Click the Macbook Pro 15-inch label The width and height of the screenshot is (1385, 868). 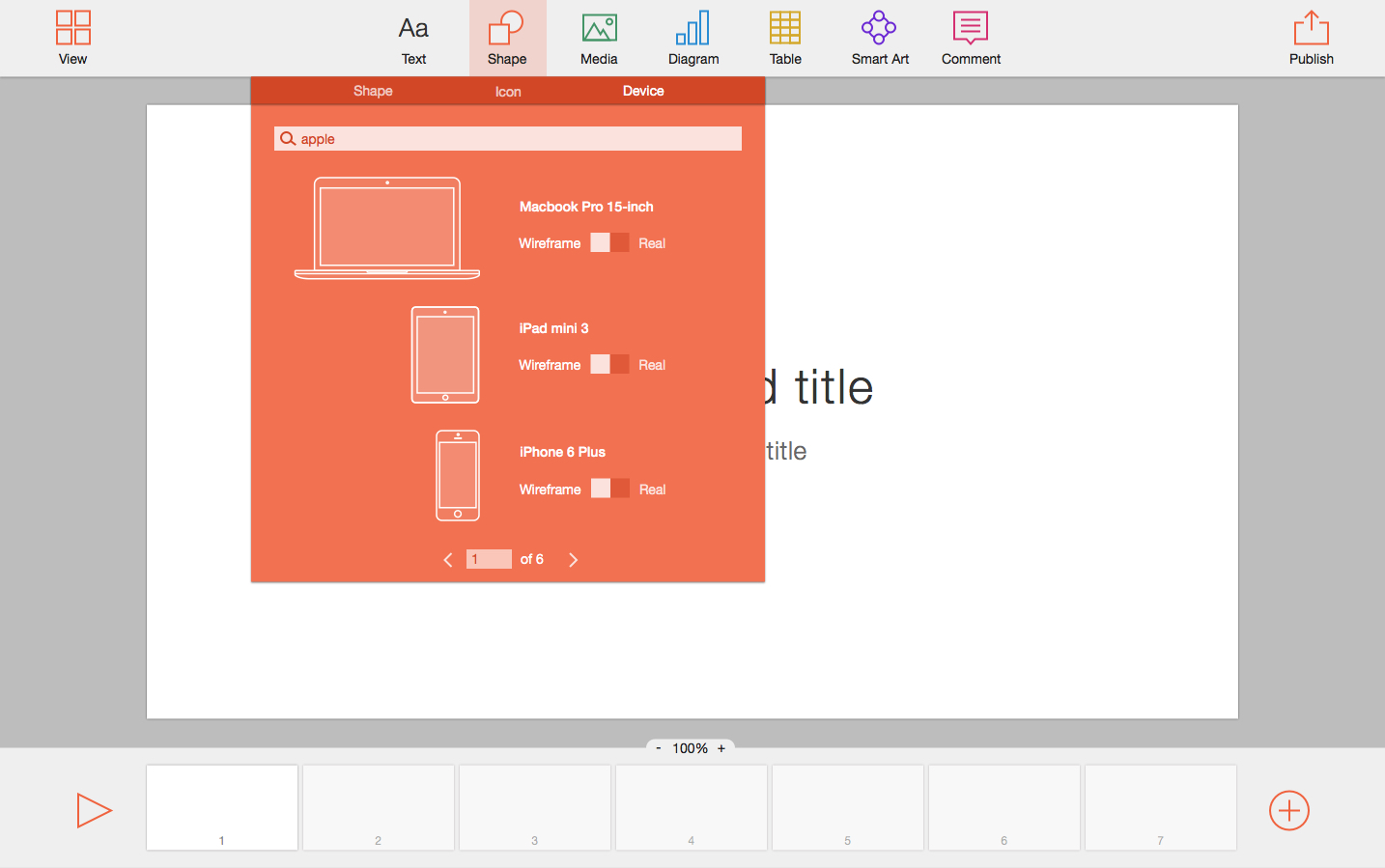click(x=586, y=207)
